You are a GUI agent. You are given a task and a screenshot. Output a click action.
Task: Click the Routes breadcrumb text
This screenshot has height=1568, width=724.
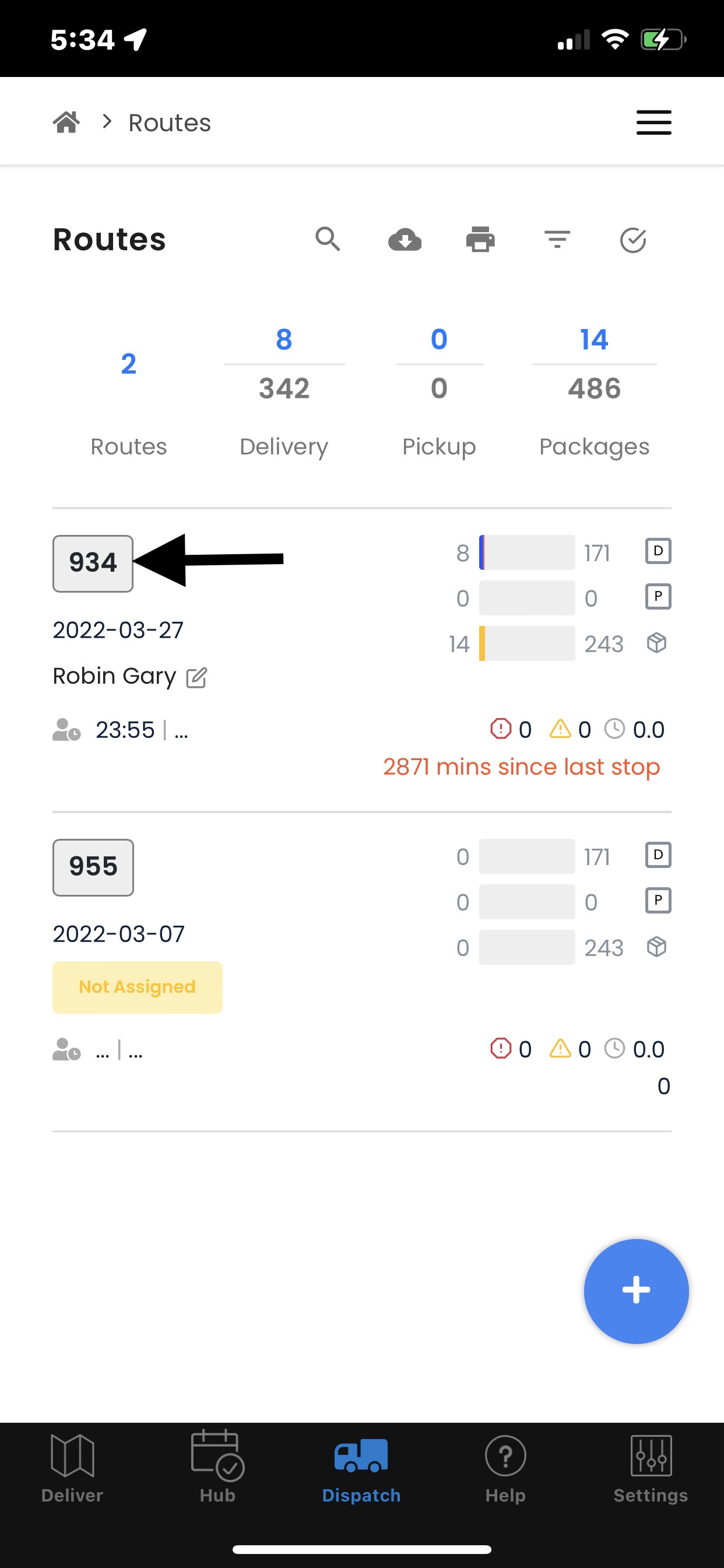[169, 123]
